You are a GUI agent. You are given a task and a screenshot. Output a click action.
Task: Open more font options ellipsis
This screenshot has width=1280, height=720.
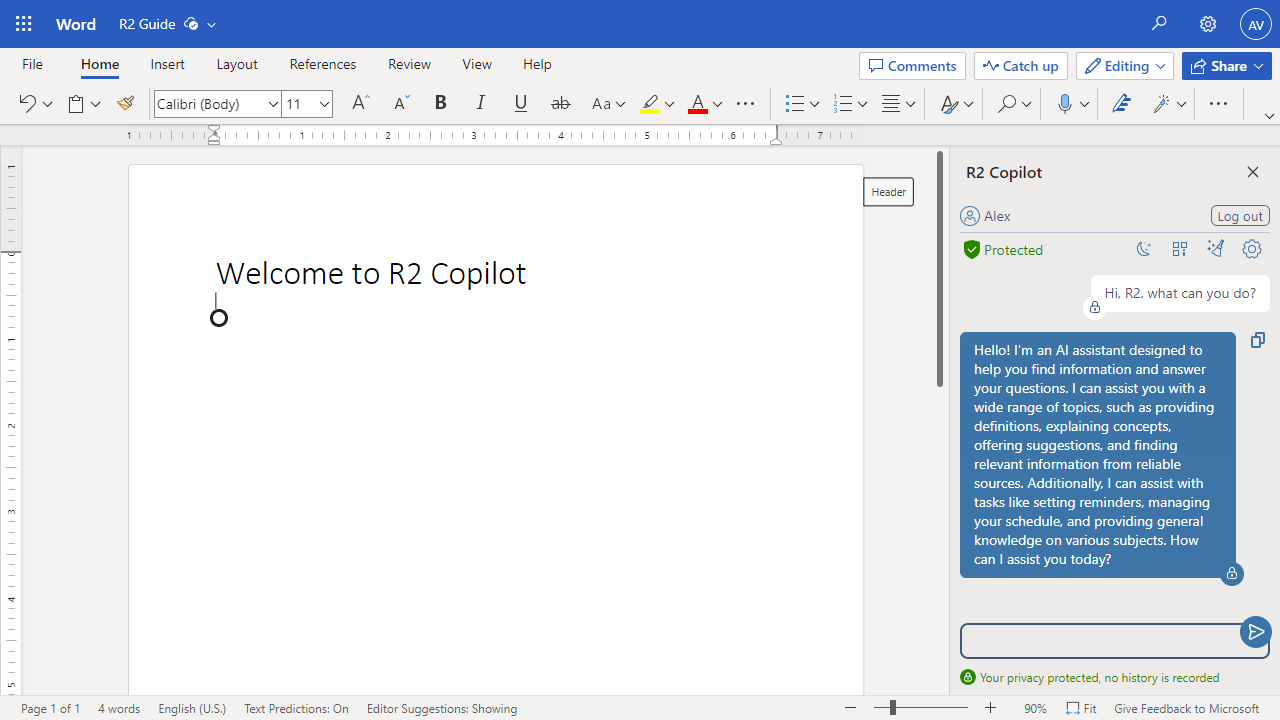click(x=746, y=104)
